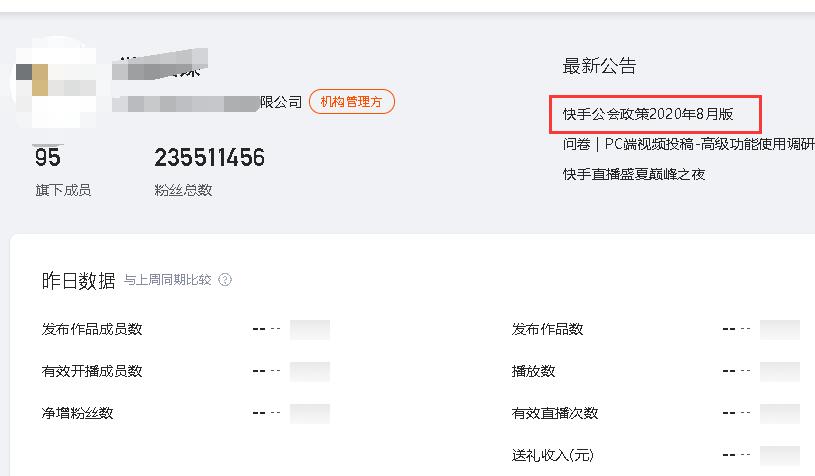Click the help icon beside 与上周同期比较
This screenshot has width=815, height=476.
tap(225, 280)
